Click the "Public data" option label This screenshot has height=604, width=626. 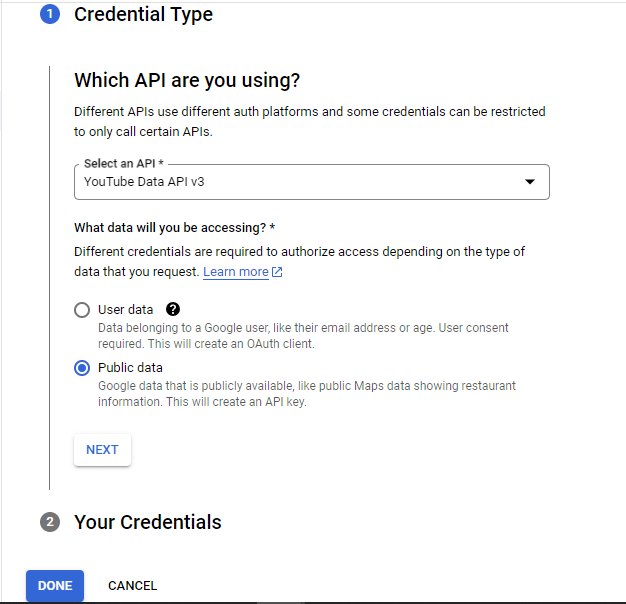(x=130, y=368)
